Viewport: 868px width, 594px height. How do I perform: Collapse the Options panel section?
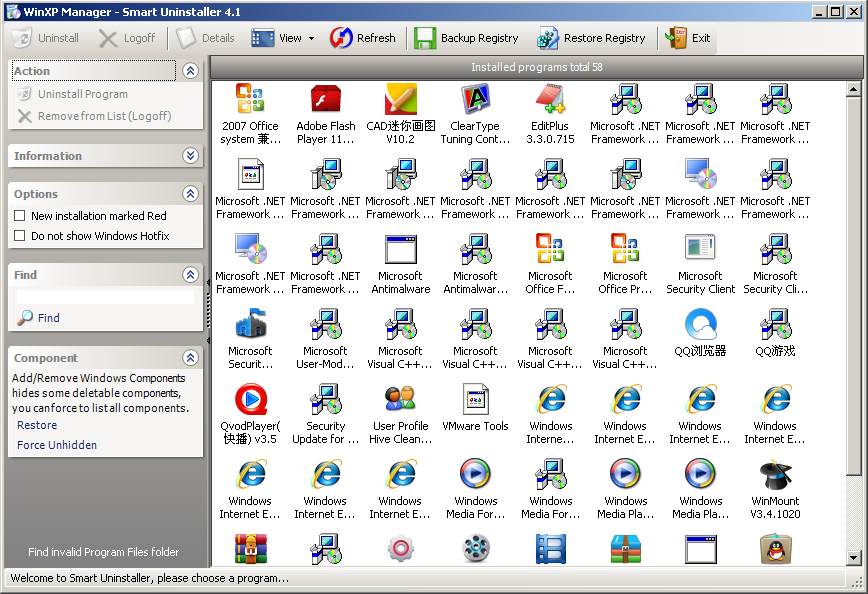pyautogui.click(x=191, y=194)
